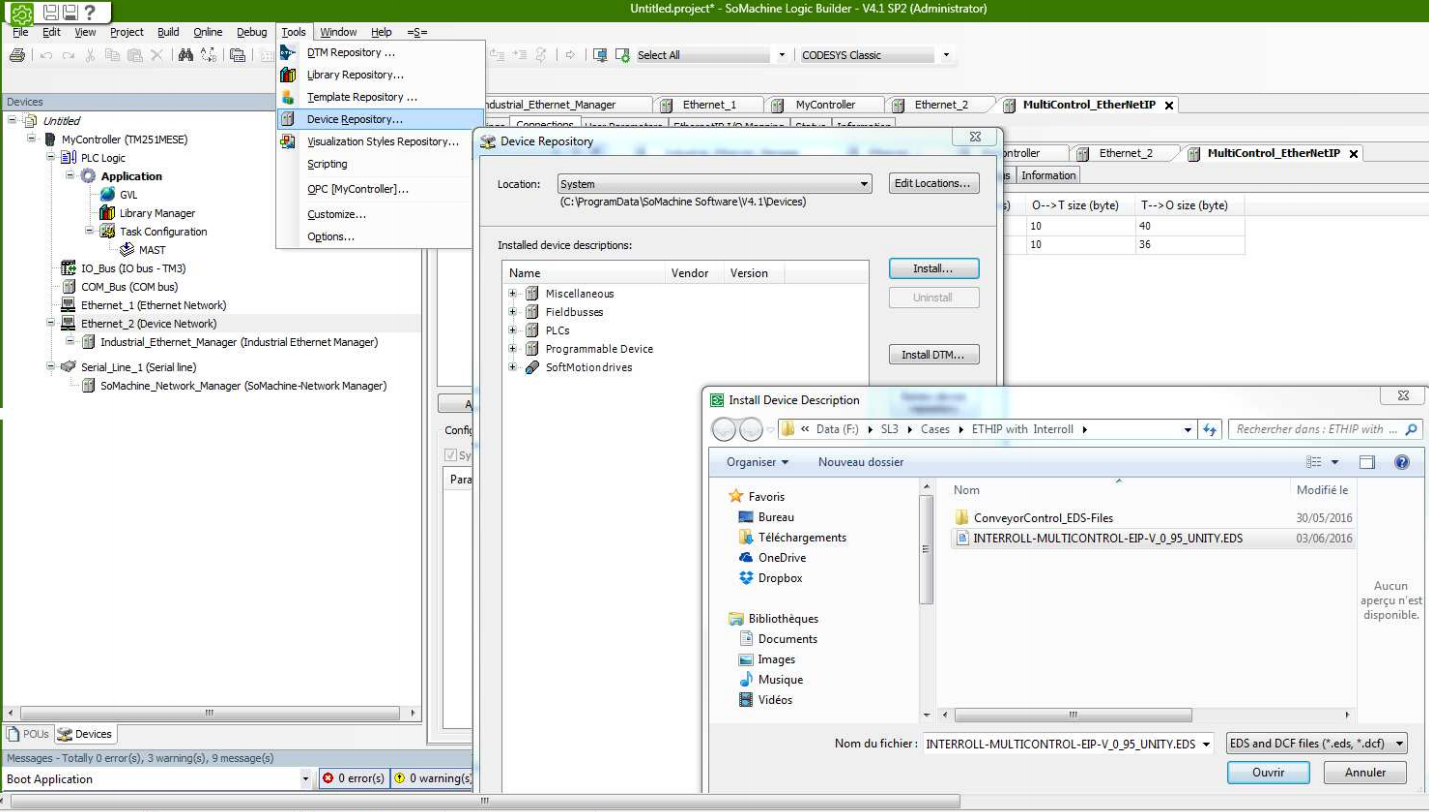The image size is (1429, 812).
Task: Expand the SoftMotion drives category
Action: (513, 367)
